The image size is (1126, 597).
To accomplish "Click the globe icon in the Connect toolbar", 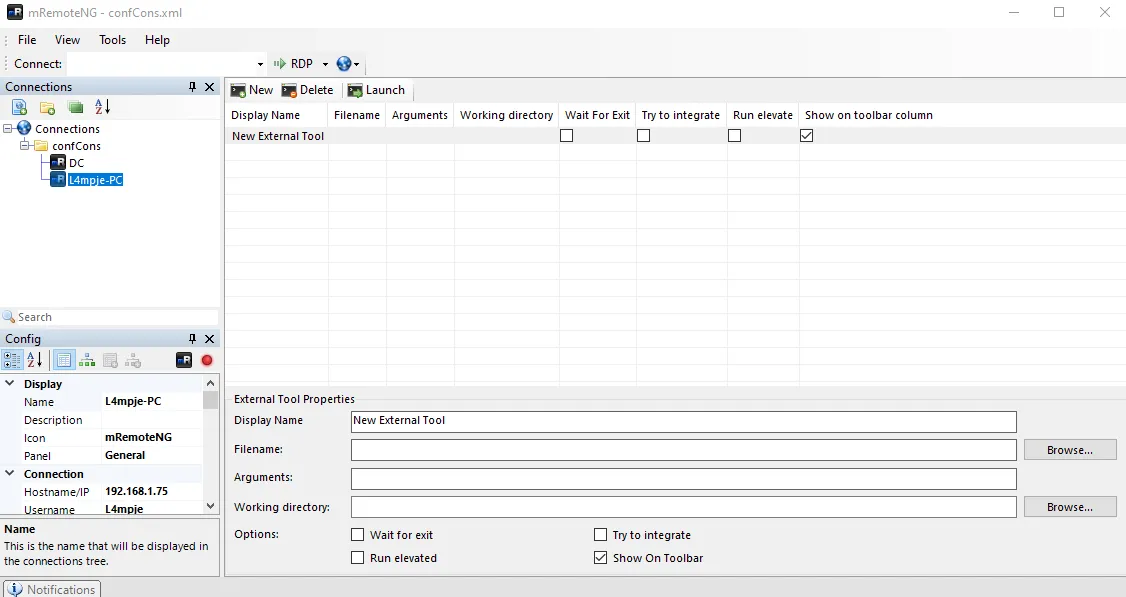I will 344,64.
